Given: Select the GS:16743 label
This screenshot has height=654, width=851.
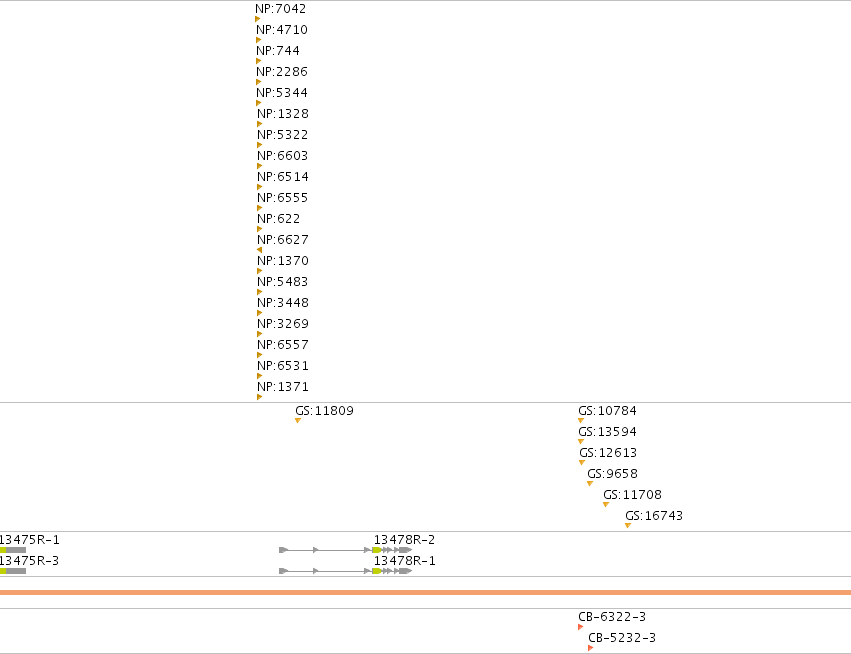Looking at the screenshot, I should pyautogui.click(x=654, y=516).
